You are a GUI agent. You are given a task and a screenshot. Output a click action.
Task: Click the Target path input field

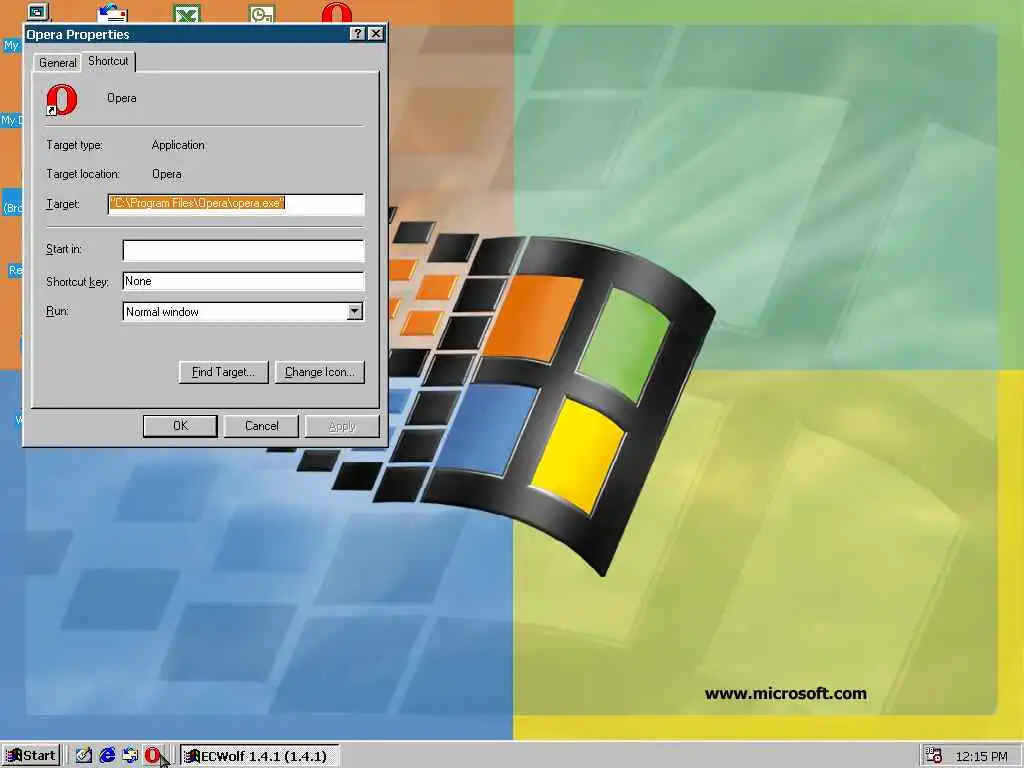[236, 204]
